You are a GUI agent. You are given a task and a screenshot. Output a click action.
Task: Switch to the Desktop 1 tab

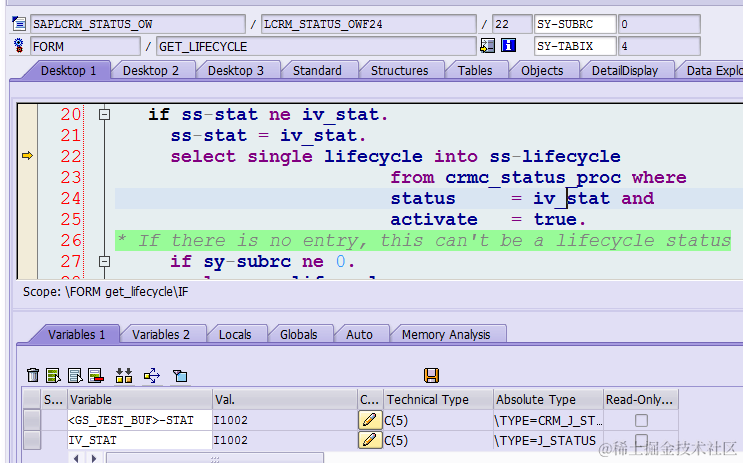68,71
